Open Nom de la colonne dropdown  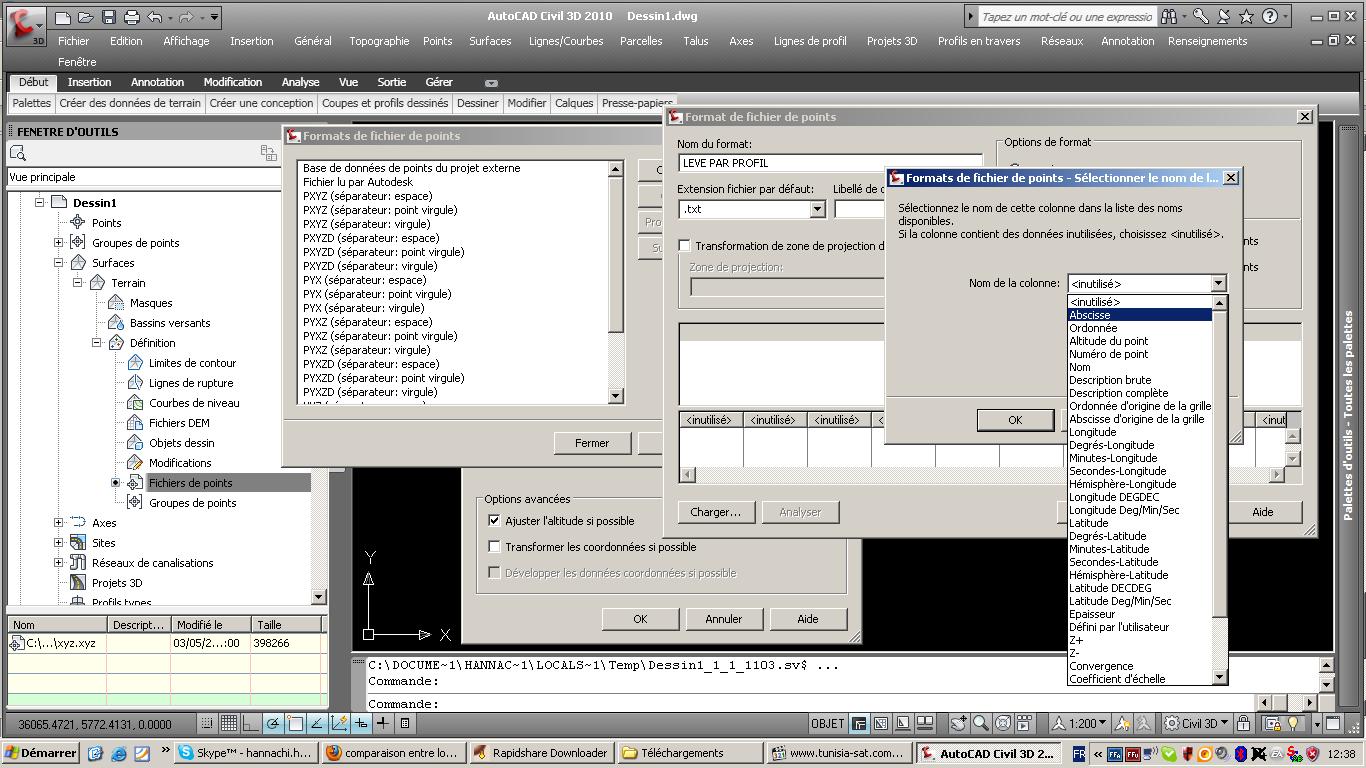1218,284
